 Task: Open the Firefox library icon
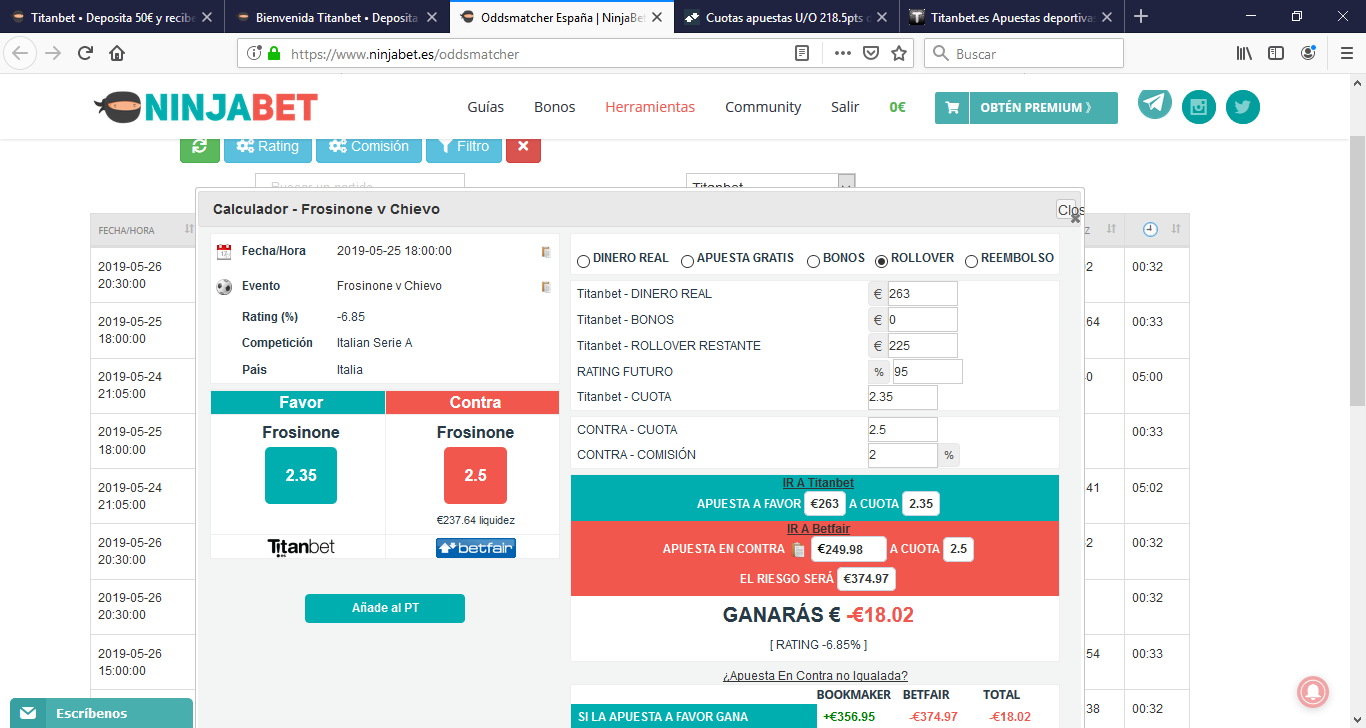(x=1244, y=54)
